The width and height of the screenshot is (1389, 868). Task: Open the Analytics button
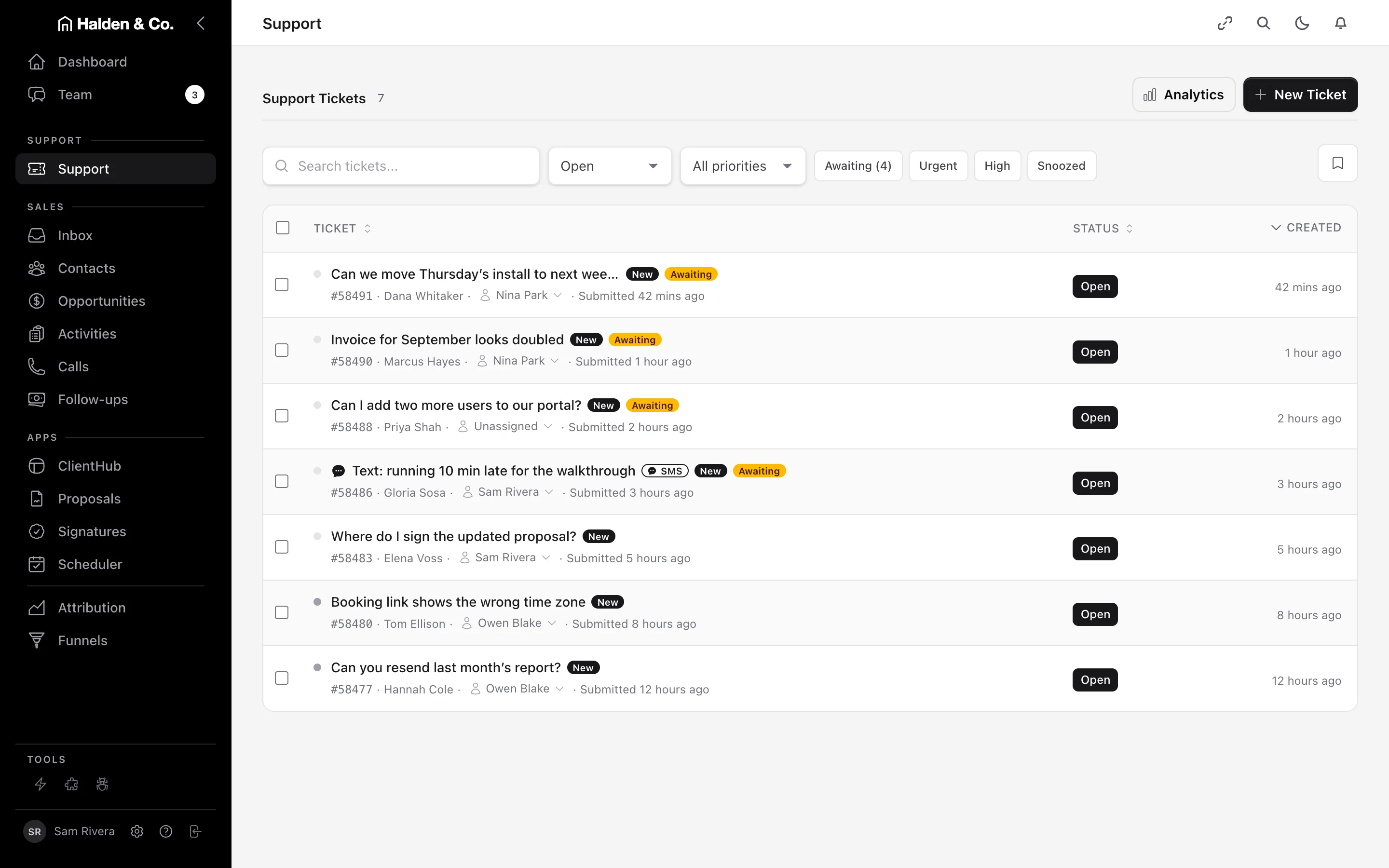1184,95
